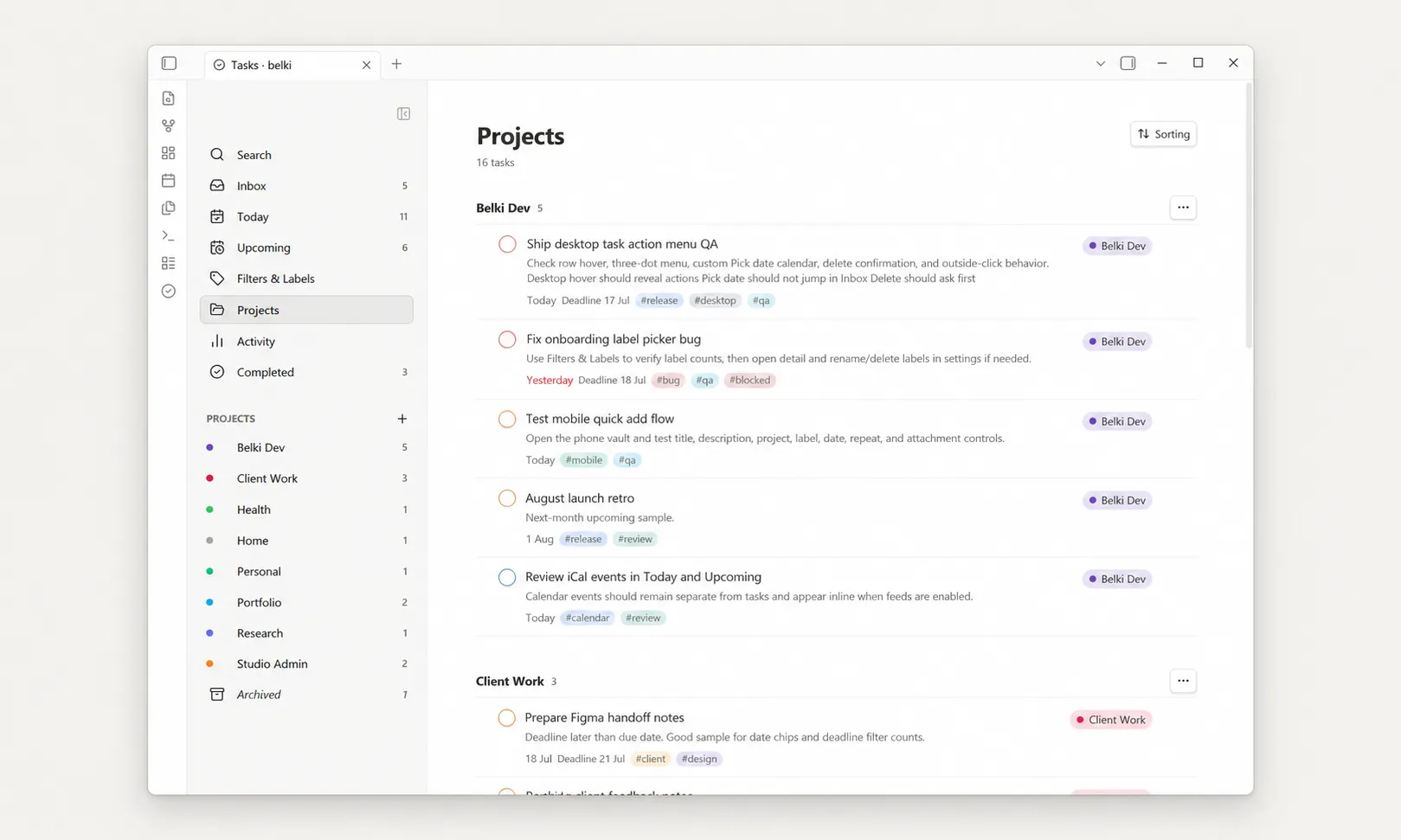Open a new tab with plus
Image resolution: width=1401 pixels, height=840 pixels.
click(x=396, y=64)
